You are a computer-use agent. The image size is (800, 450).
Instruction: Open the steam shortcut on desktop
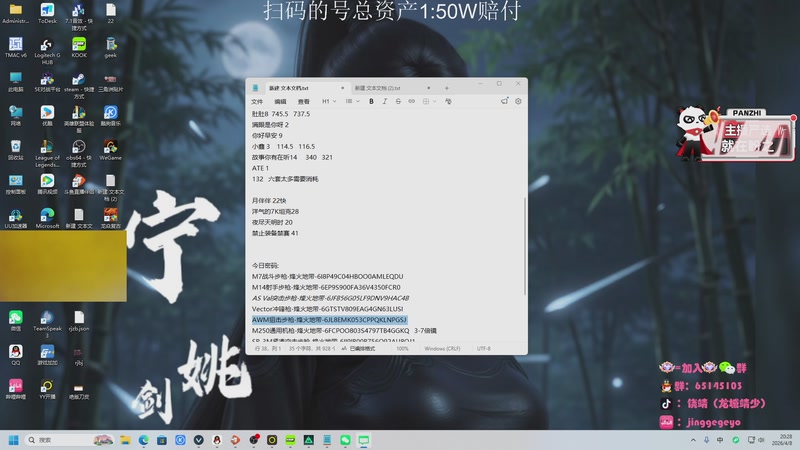point(79,86)
